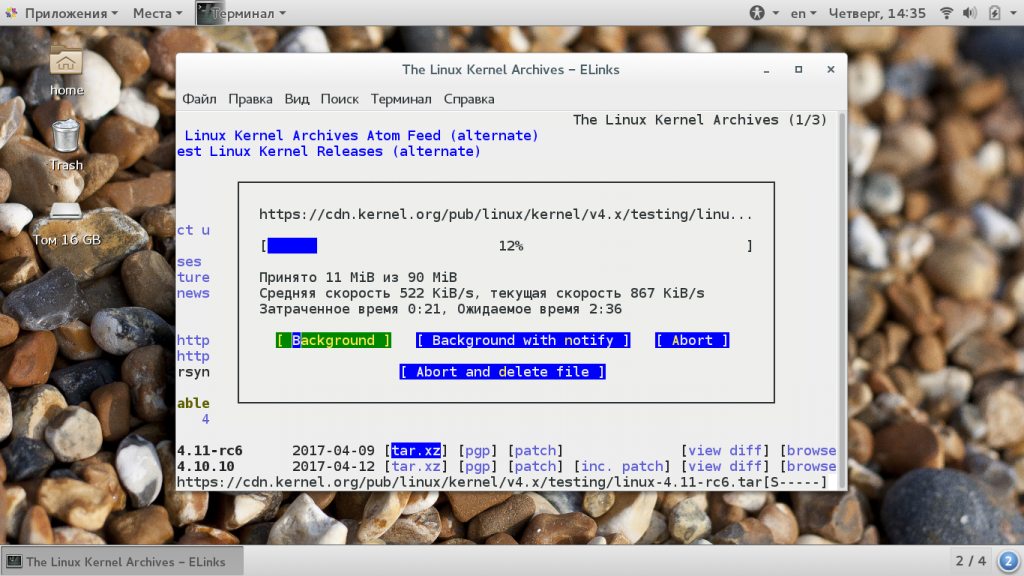Click the 12% download progress bar
This screenshot has width=1024, height=576.
pos(507,245)
